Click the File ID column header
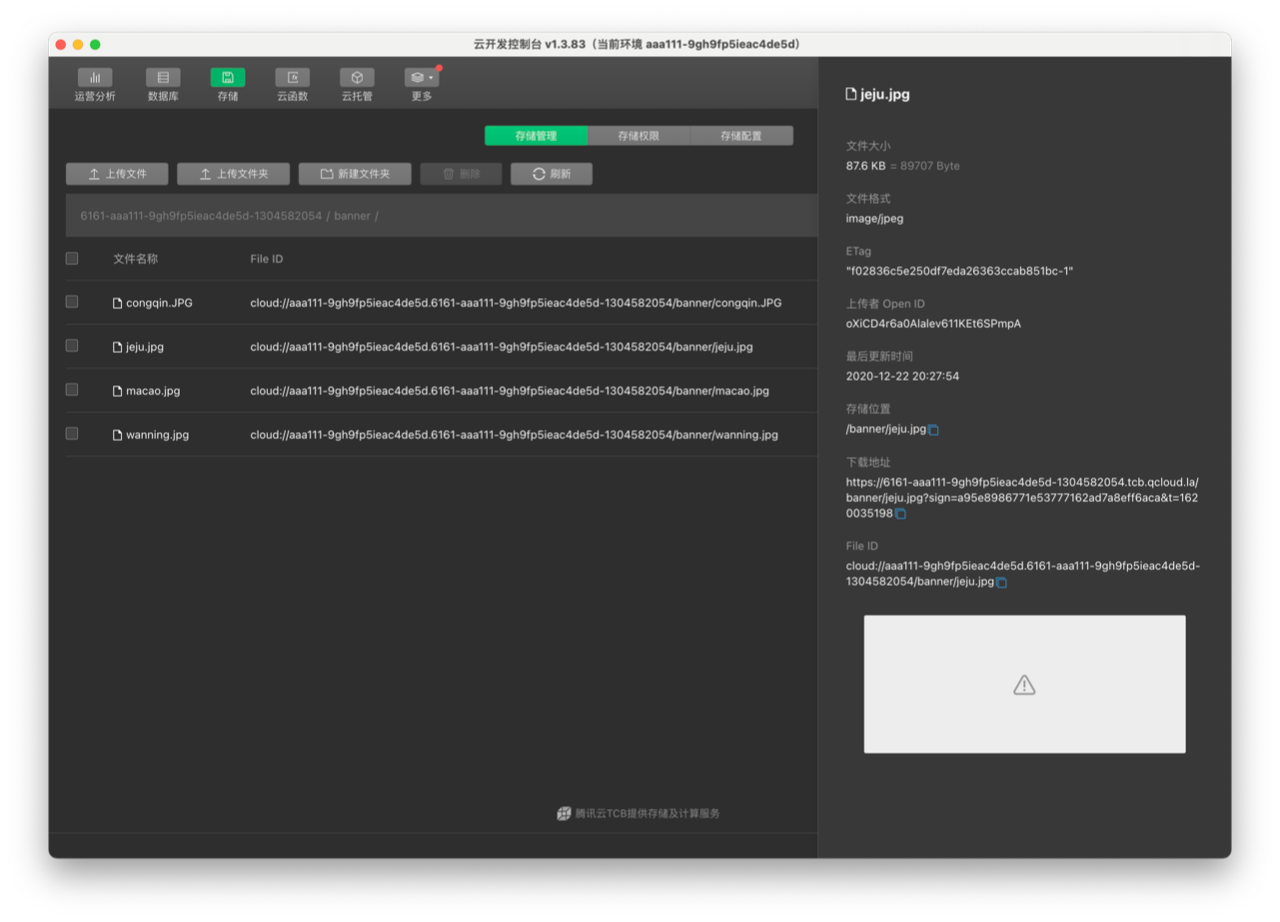This screenshot has width=1280, height=922. click(x=266, y=259)
